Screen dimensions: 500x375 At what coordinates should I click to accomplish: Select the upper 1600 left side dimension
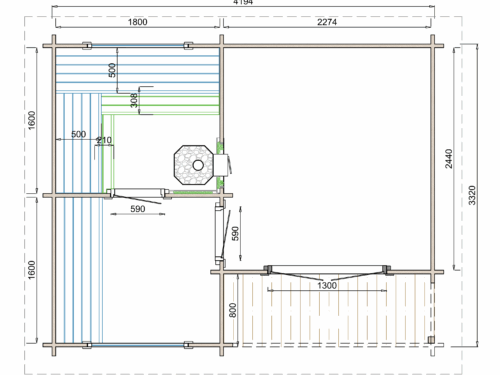[x=31, y=120]
